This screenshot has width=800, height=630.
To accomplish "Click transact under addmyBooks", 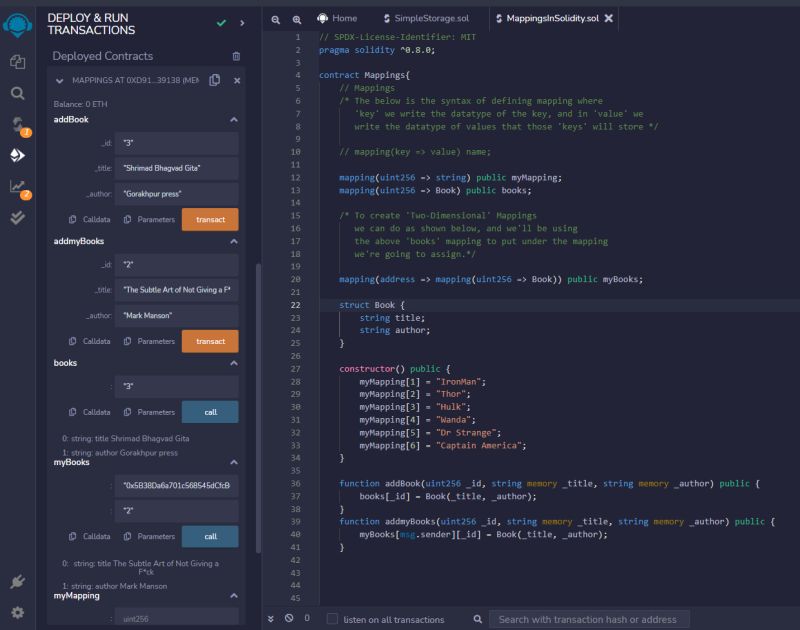I will (x=210, y=341).
